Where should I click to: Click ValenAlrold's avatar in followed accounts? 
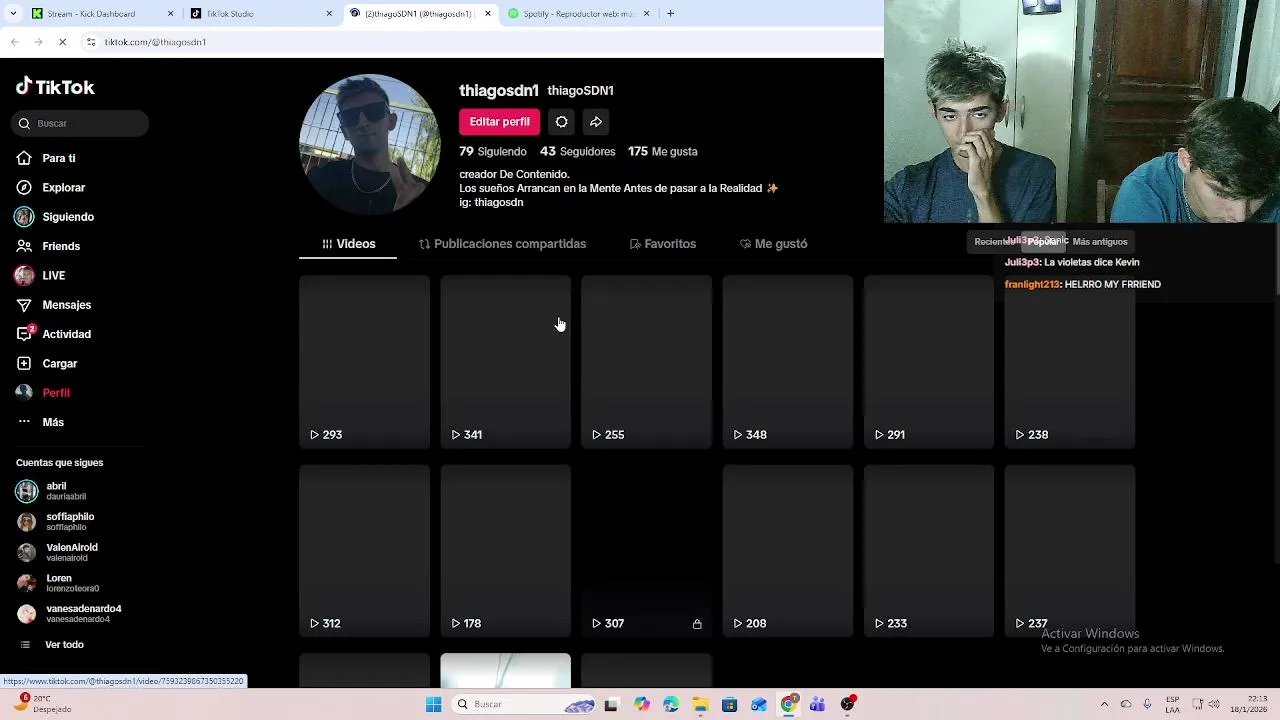click(x=26, y=552)
